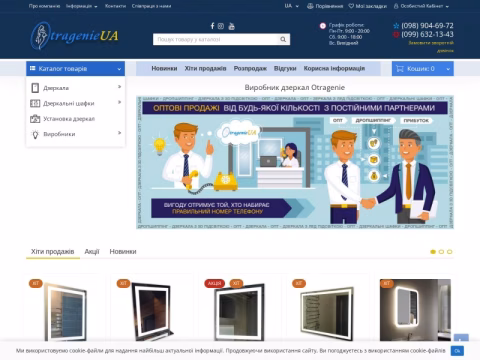Image resolution: width=480 pixels, height=360 pixels.
Task: Click the red Акція badge
Action: pos(214,283)
